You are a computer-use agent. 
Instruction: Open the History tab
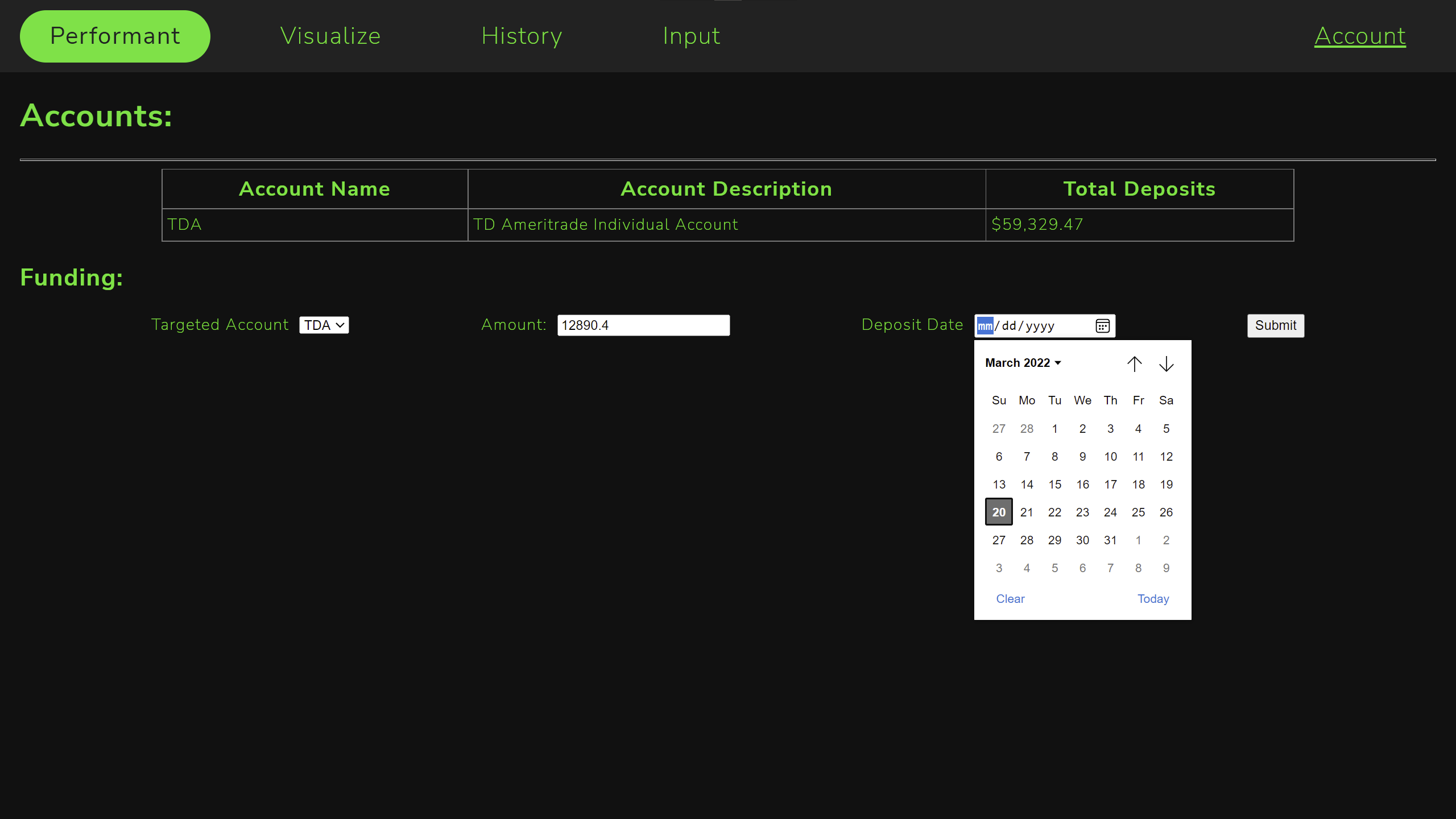522,36
